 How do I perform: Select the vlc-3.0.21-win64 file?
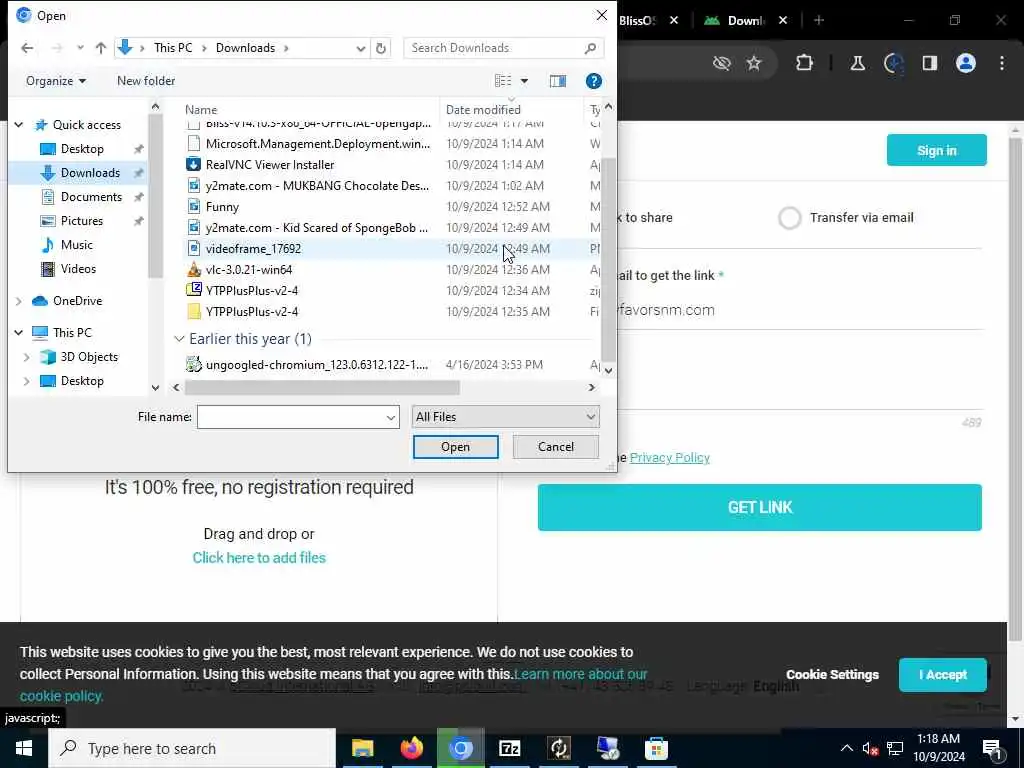[249, 270]
